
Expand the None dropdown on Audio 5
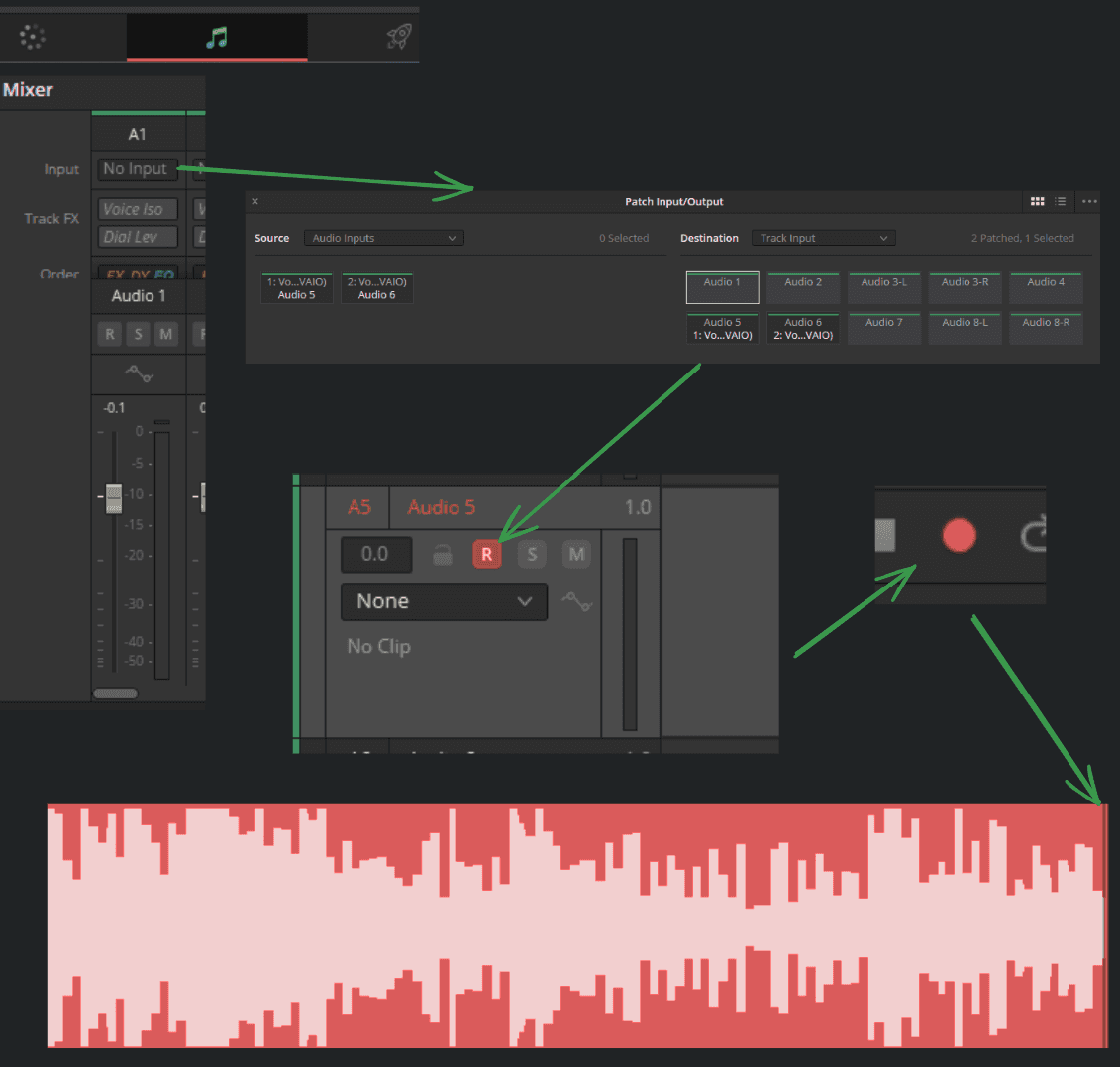pos(445,601)
